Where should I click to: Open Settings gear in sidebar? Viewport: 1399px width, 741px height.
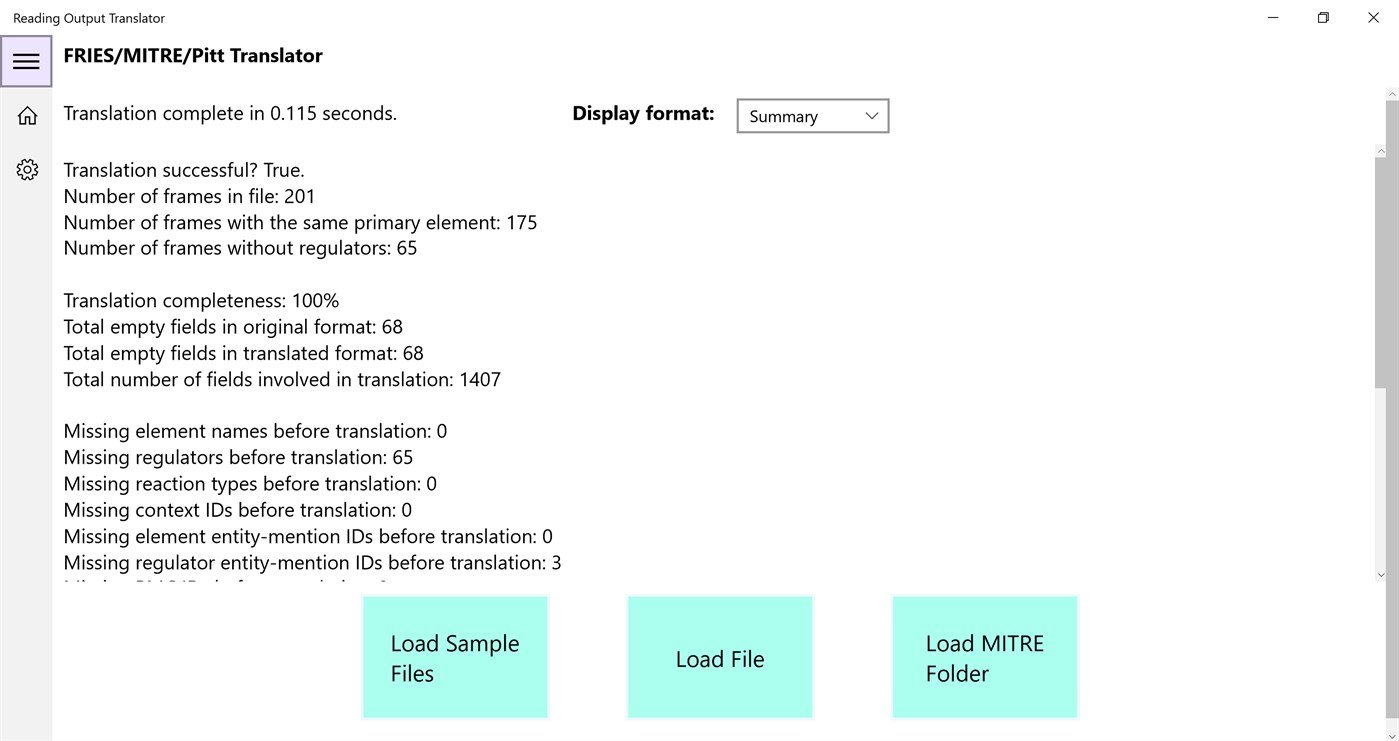tap(27, 170)
